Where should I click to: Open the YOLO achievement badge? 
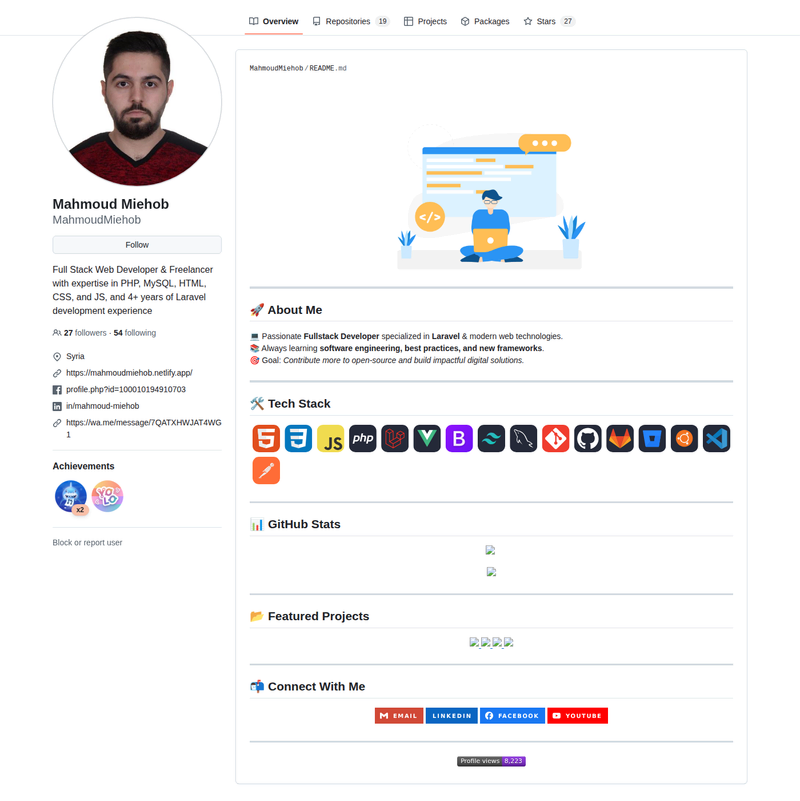[x=107, y=496]
